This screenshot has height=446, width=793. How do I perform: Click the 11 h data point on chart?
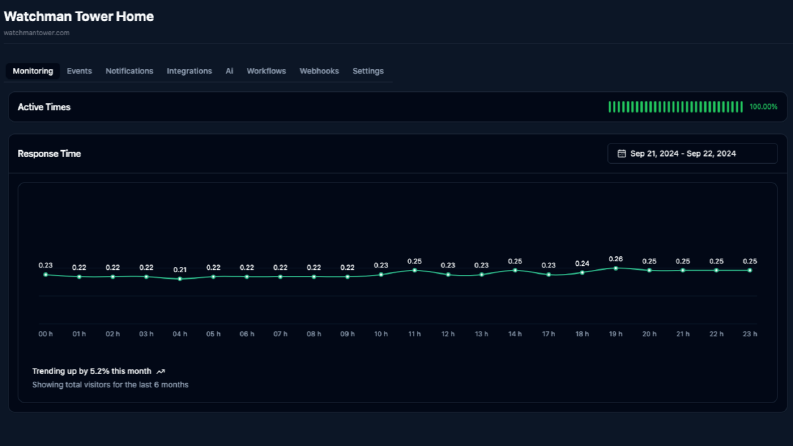(415, 271)
